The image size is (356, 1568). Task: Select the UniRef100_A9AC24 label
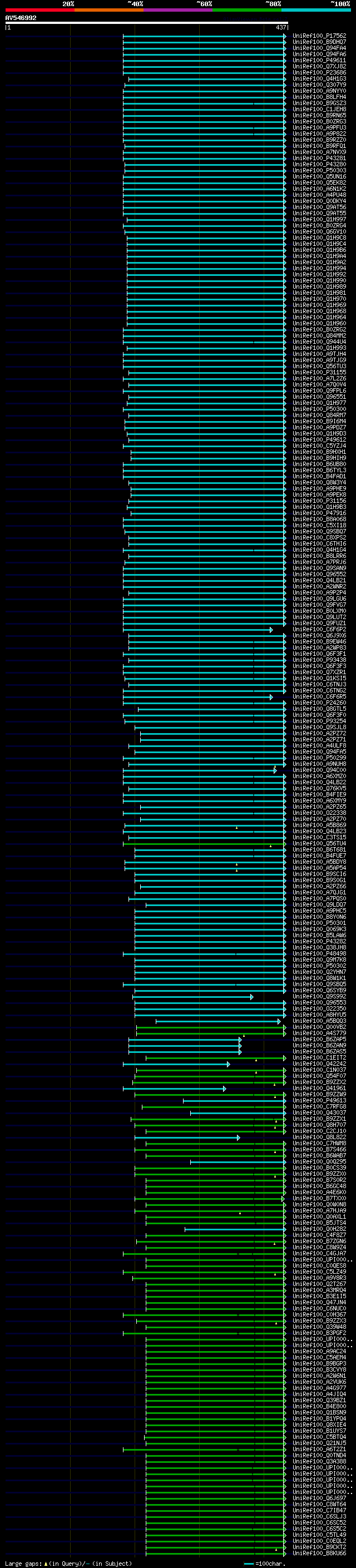click(319, 1351)
